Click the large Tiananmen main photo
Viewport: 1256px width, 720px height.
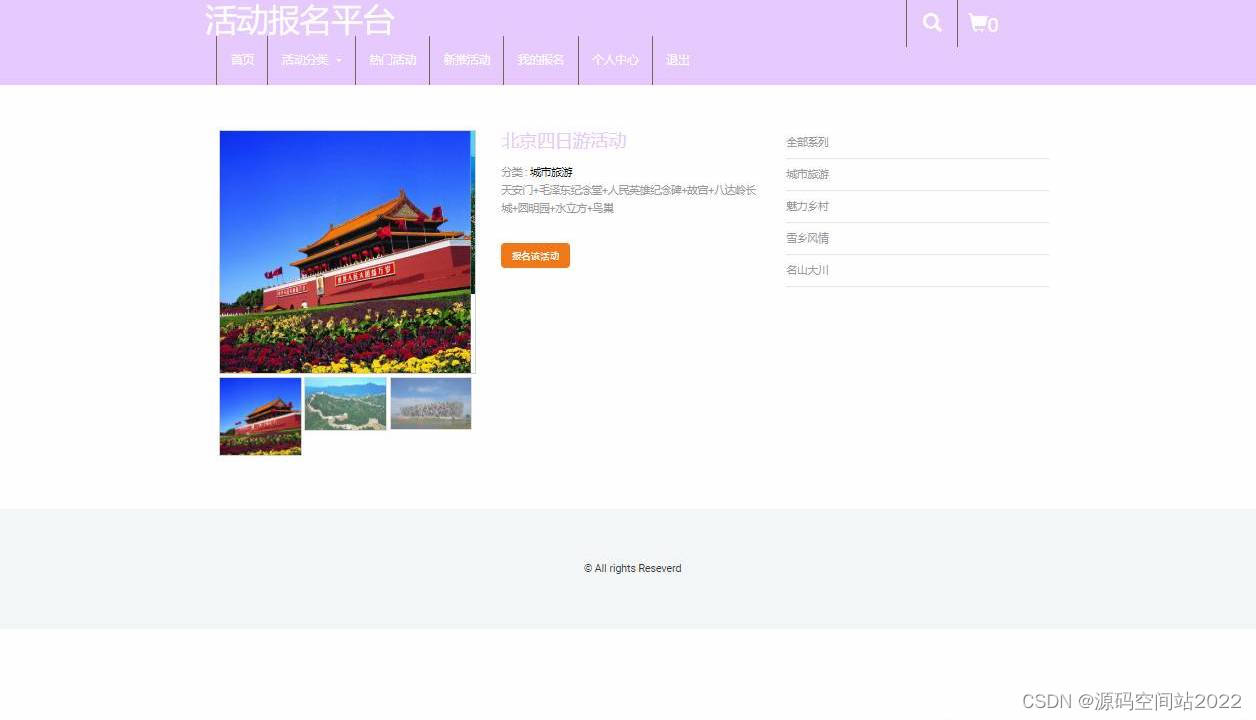(346, 252)
